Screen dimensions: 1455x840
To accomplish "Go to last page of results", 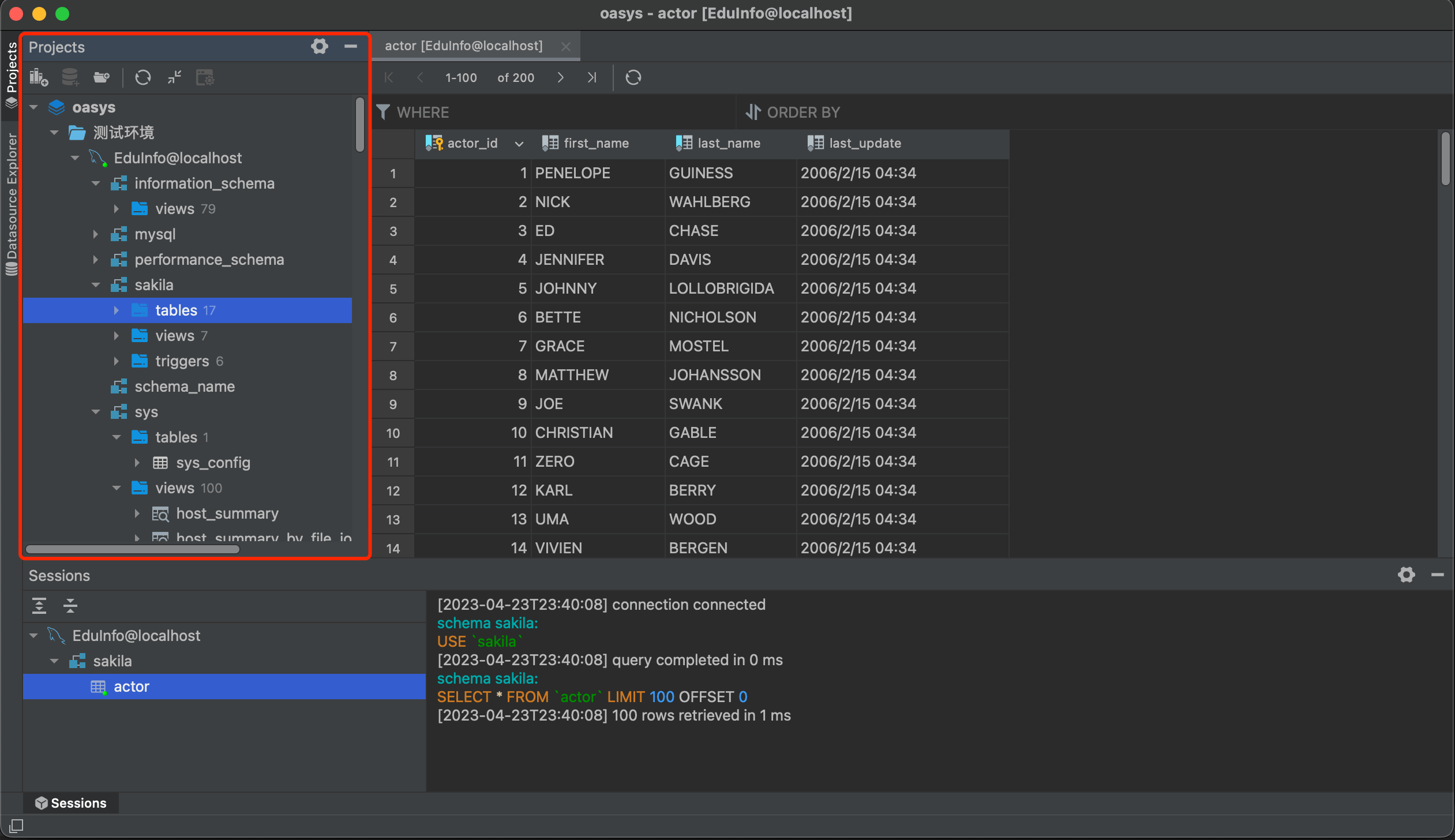I will [x=591, y=77].
